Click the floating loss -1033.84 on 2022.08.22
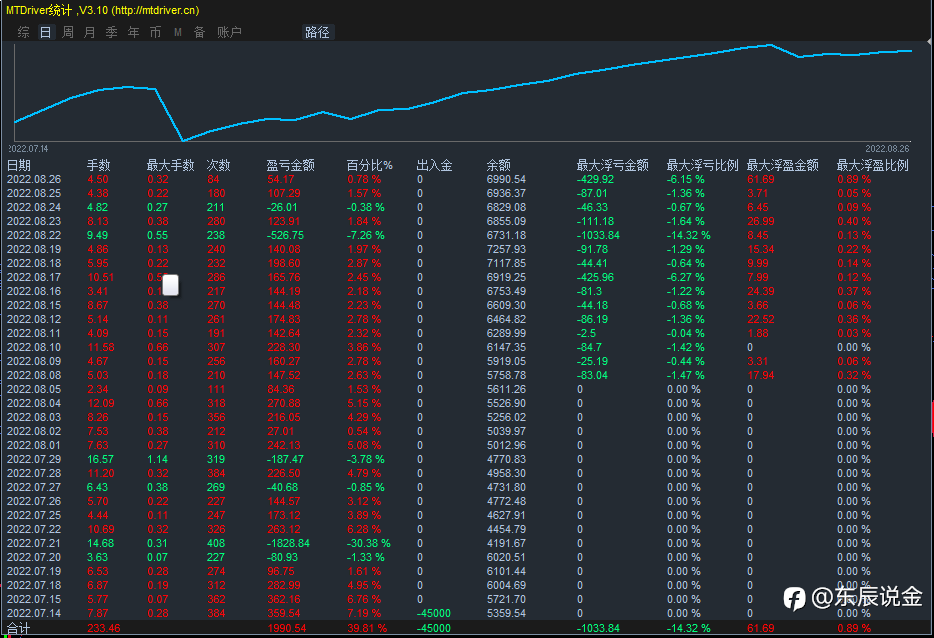The width and height of the screenshot is (934, 638). point(598,235)
